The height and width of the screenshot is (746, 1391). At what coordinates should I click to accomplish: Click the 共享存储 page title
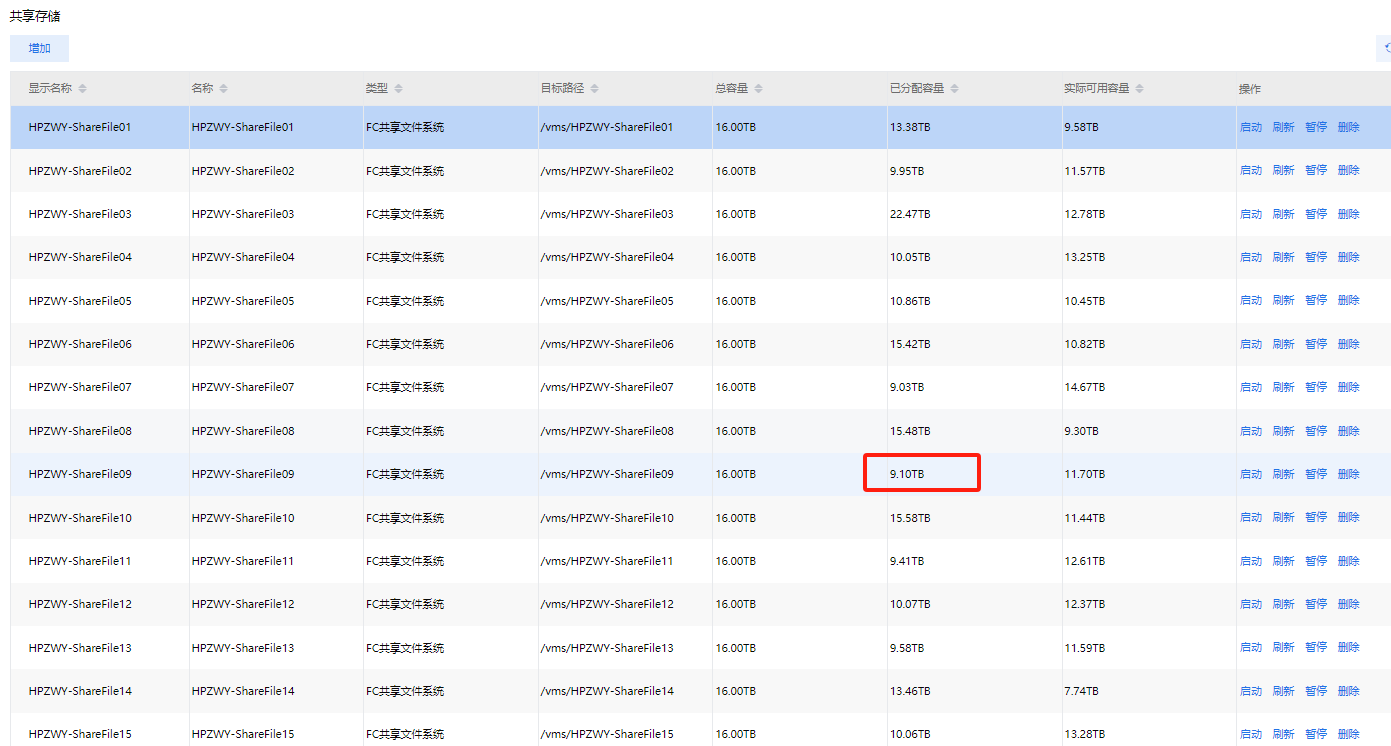35,16
